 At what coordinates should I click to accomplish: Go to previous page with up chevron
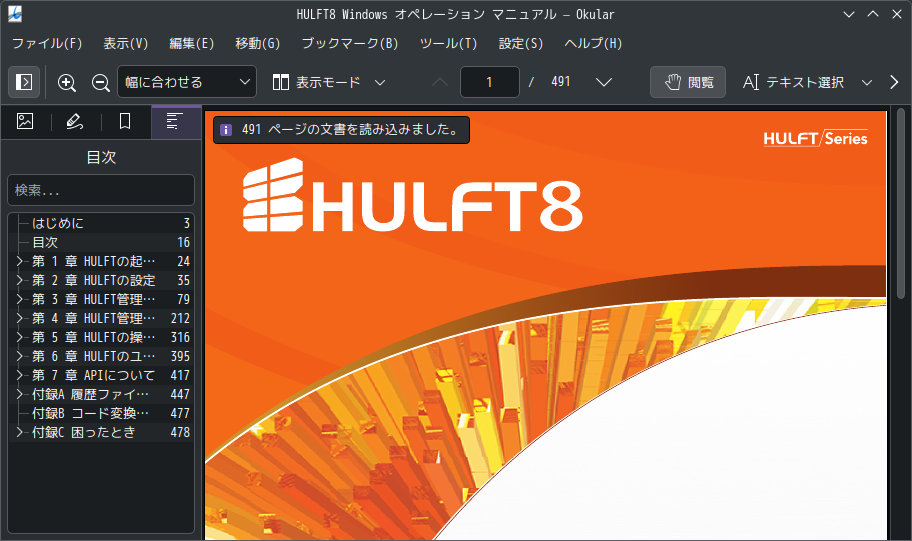440,83
